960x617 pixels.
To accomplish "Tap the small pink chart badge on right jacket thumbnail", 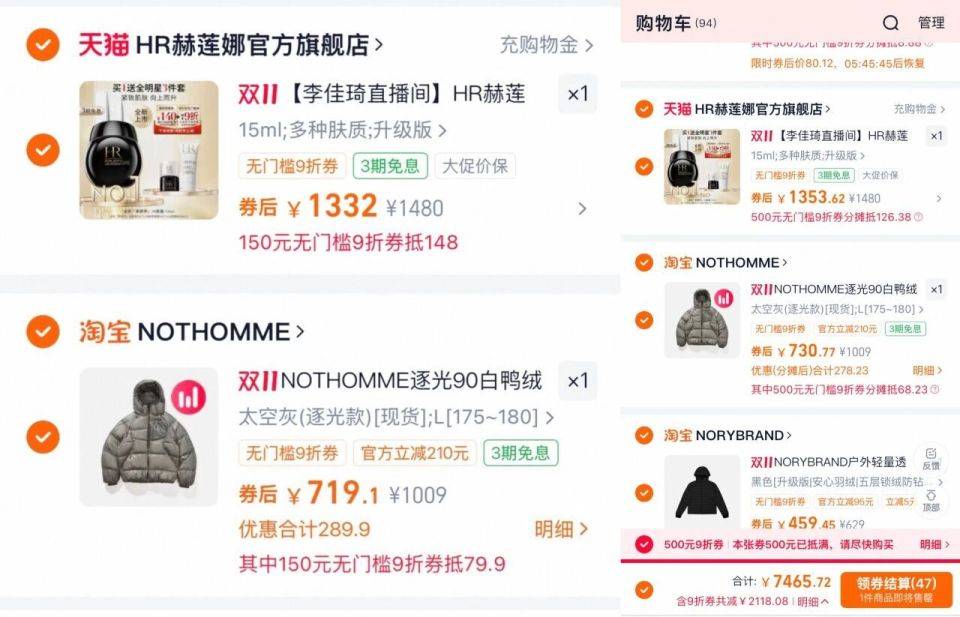I will (724, 298).
